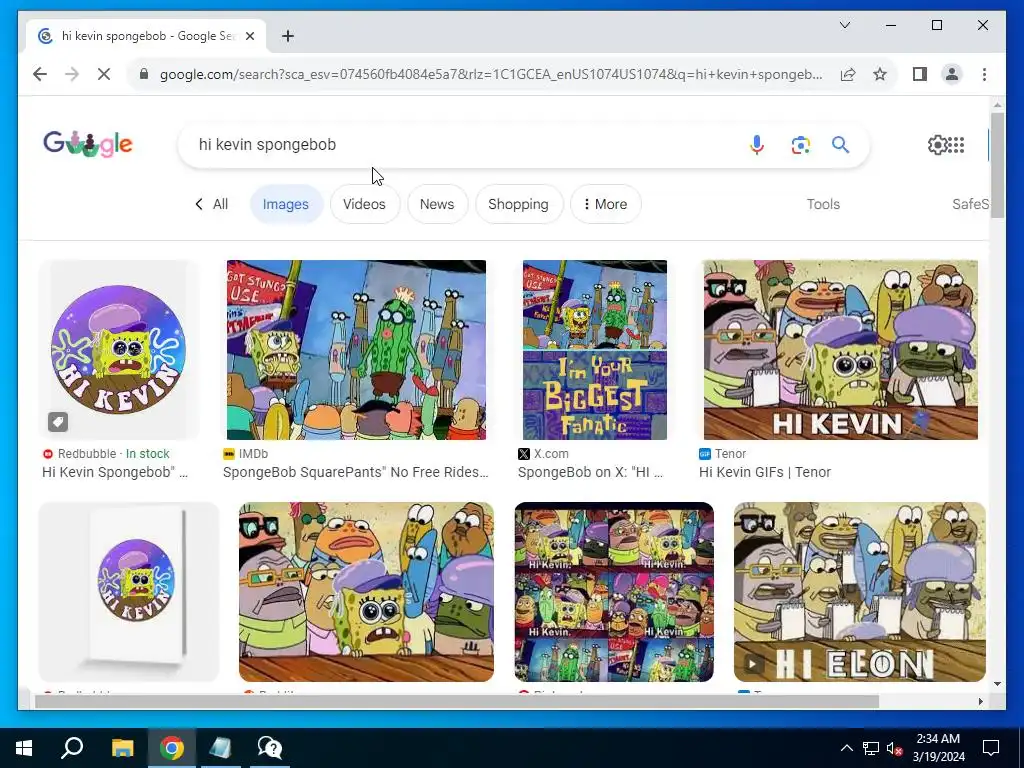Open 'SpongeBob SquarePants" No Free Rides' link
This screenshot has width=1024, height=768.
[x=356, y=472]
